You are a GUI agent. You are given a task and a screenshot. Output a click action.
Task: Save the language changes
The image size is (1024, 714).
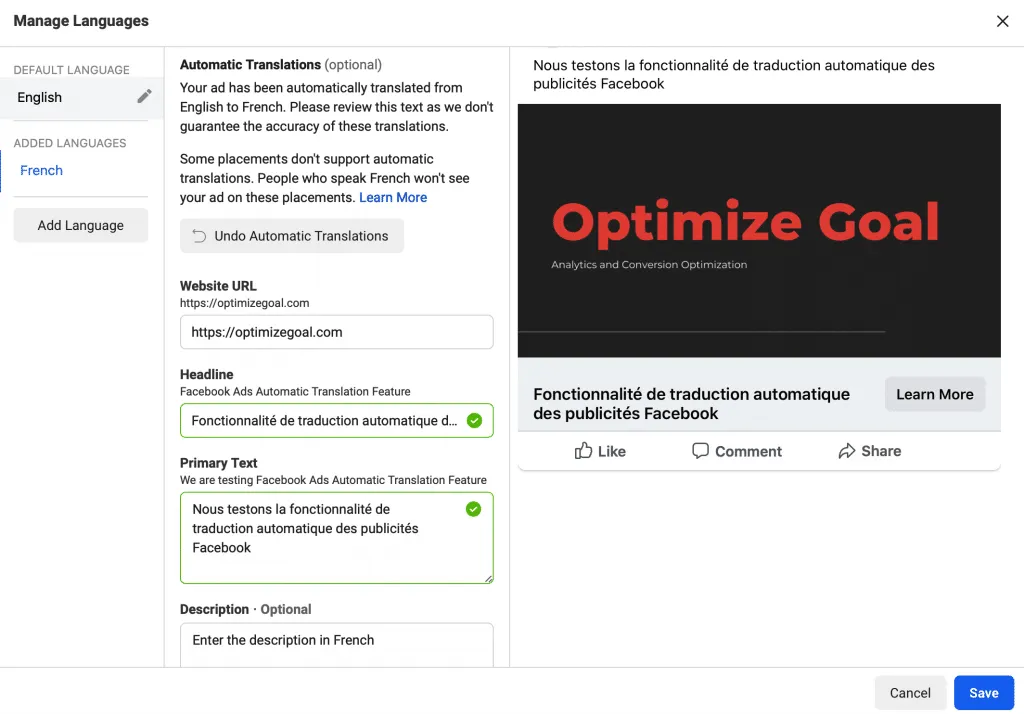pyautogui.click(x=984, y=692)
